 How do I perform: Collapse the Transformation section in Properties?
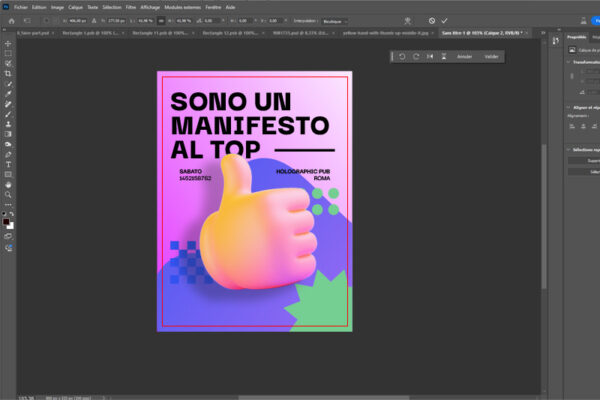(569, 62)
